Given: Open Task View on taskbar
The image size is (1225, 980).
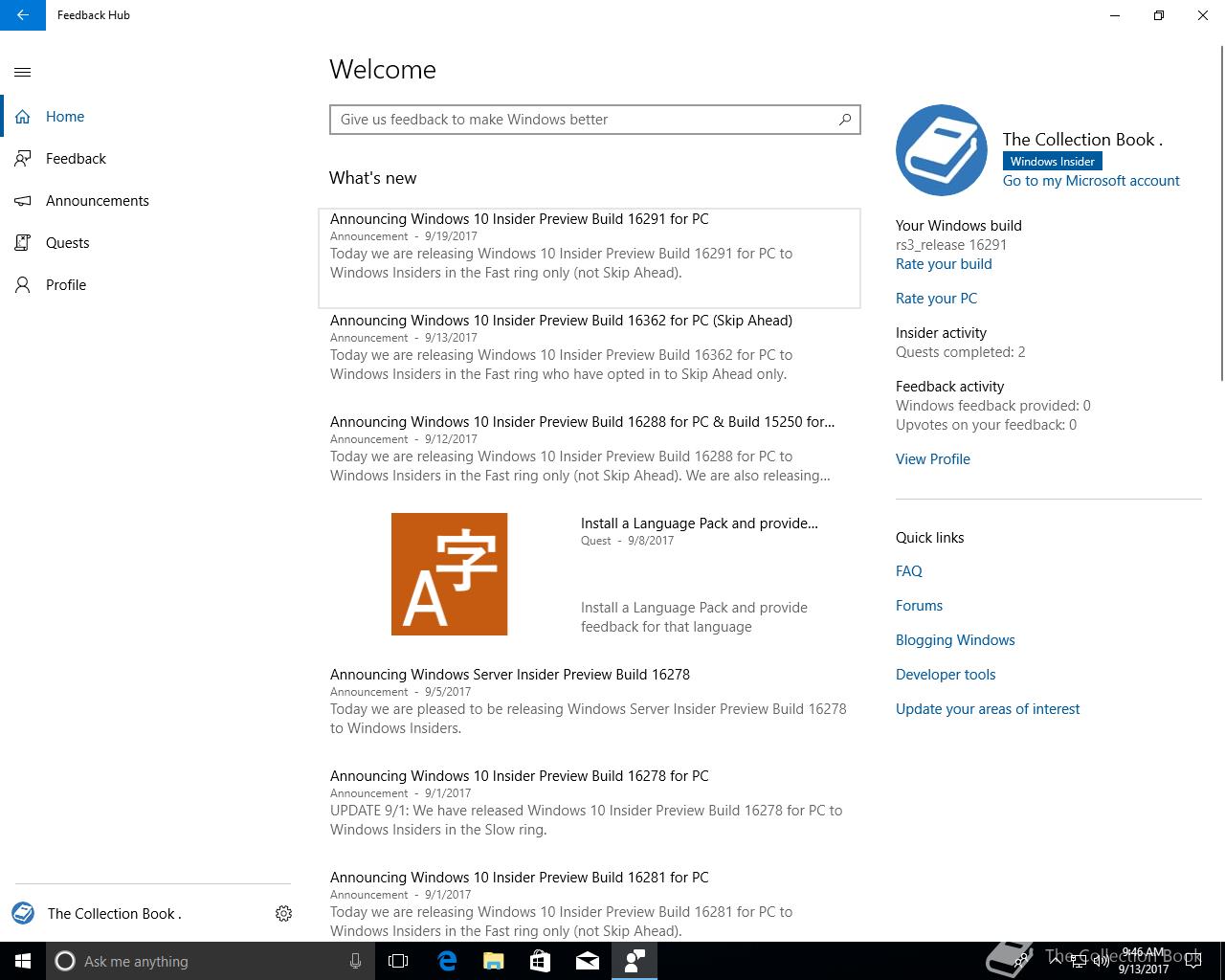Looking at the screenshot, I should [398, 961].
